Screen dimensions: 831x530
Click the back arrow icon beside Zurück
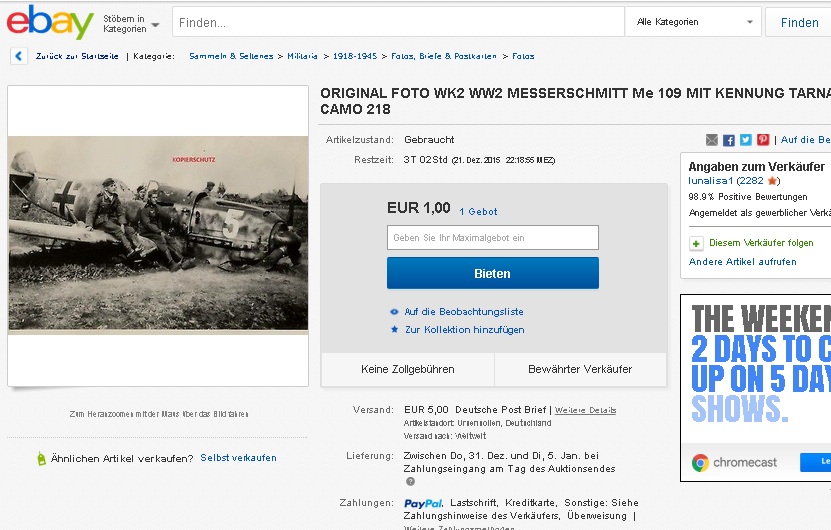click(19, 56)
